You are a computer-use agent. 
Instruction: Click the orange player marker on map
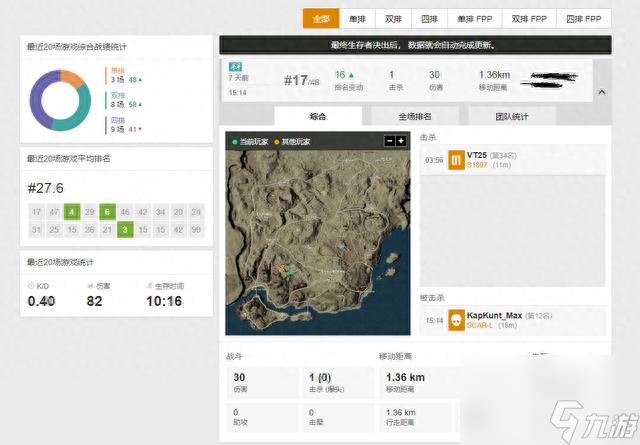(x=281, y=269)
